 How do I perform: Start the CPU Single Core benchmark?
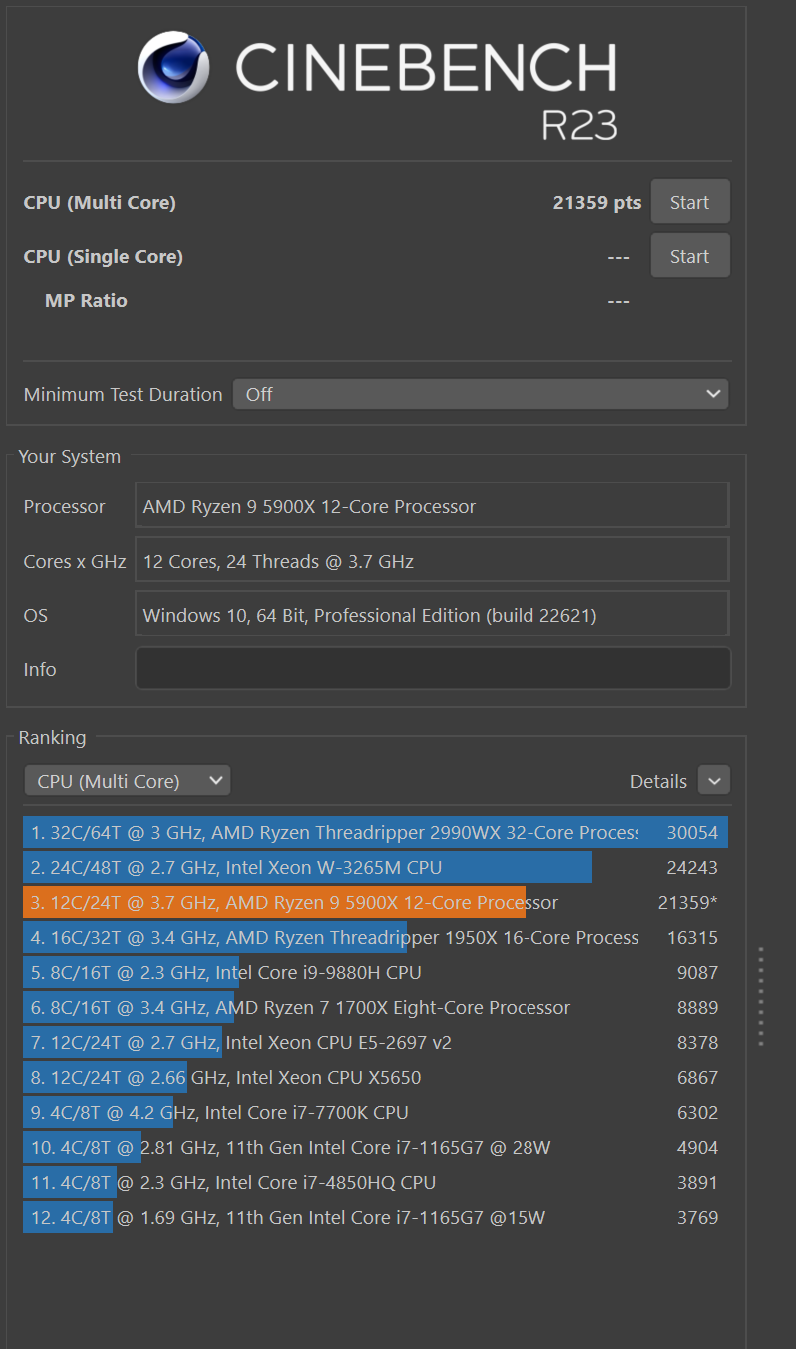[690, 256]
